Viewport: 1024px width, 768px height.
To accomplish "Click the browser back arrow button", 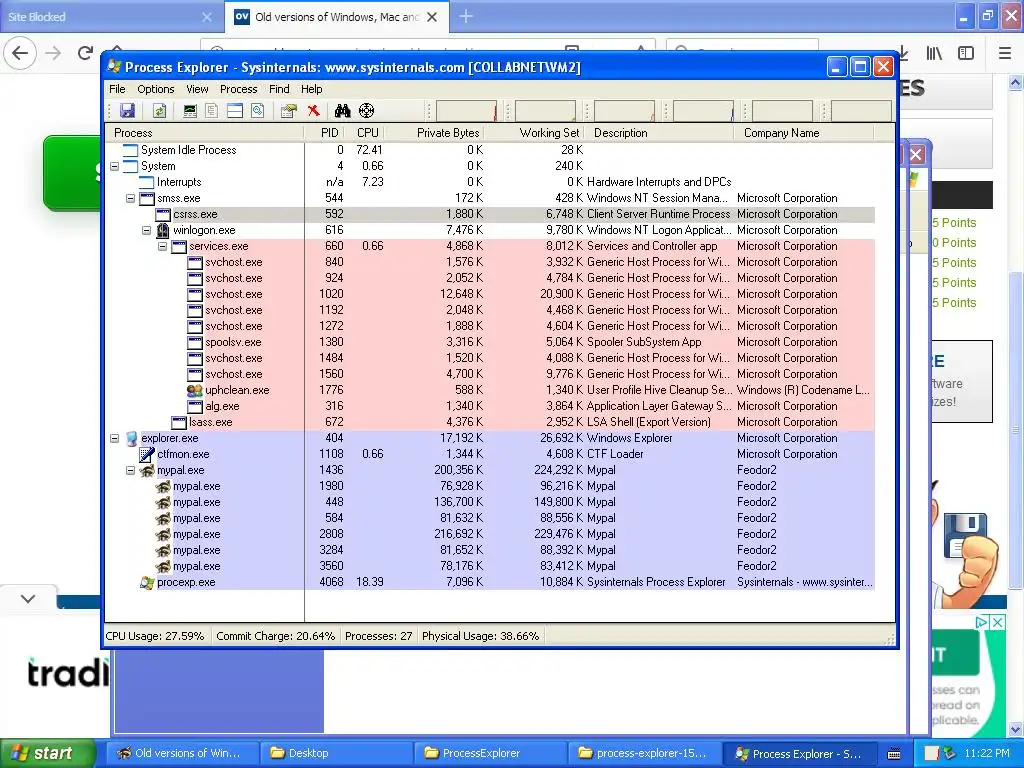I will 20,53.
